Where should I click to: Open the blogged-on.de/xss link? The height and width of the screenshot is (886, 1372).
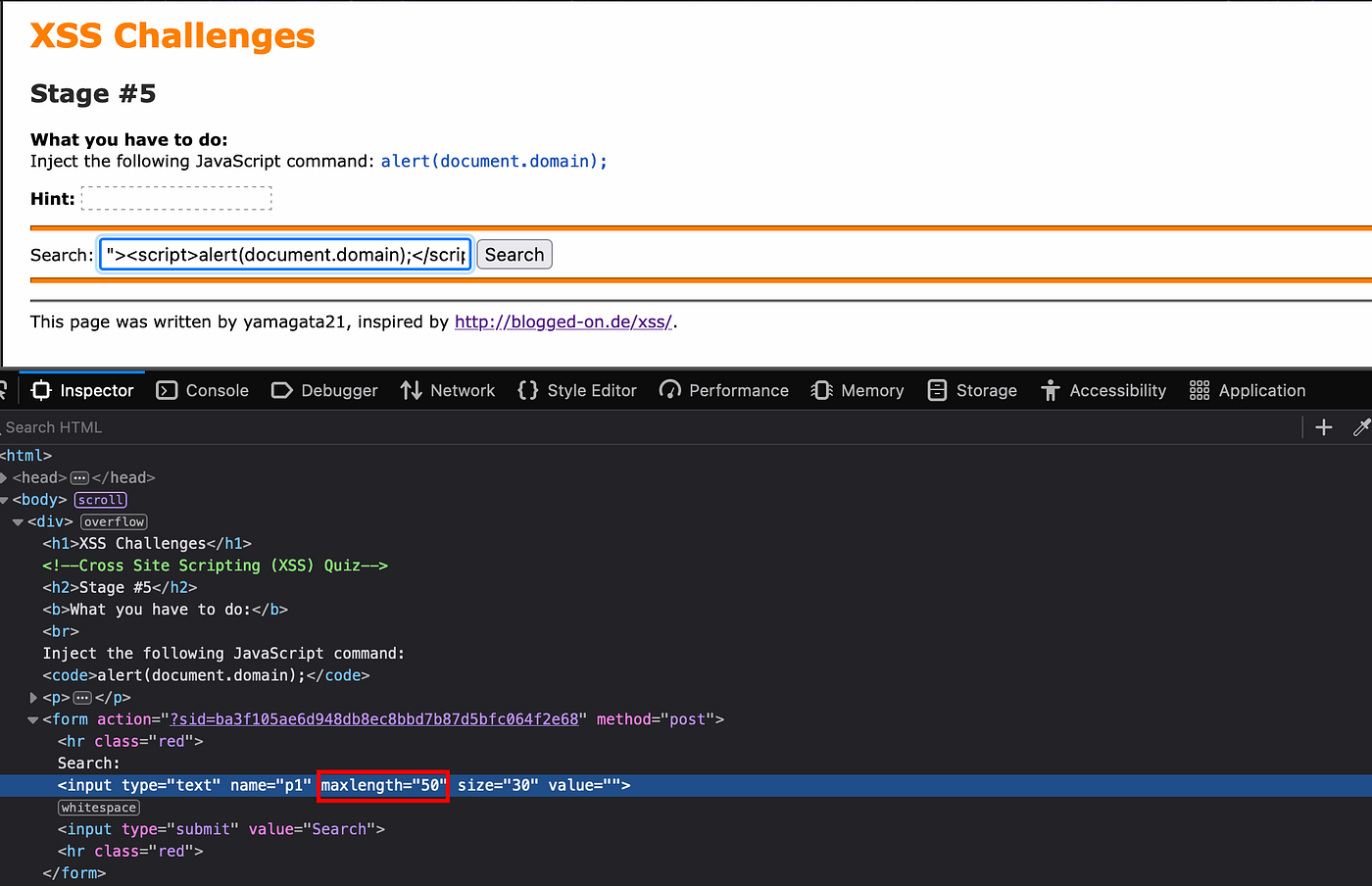click(x=563, y=321)
